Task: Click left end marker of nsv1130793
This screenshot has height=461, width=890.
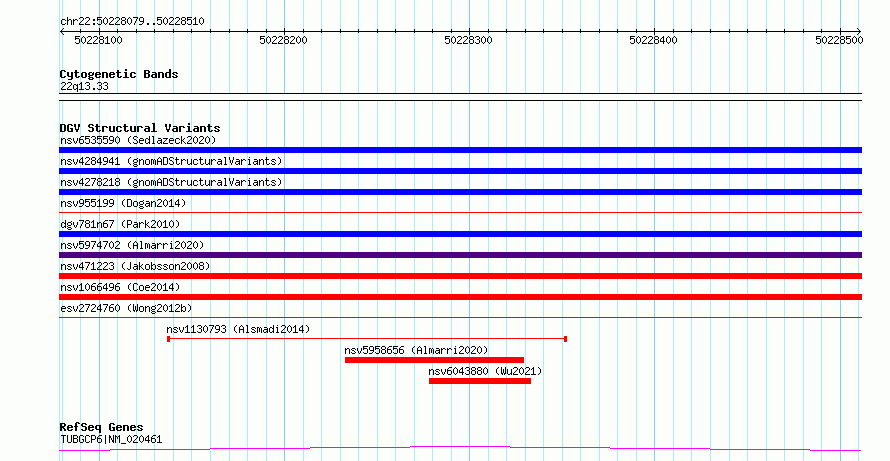Action: tap(169, 339)
